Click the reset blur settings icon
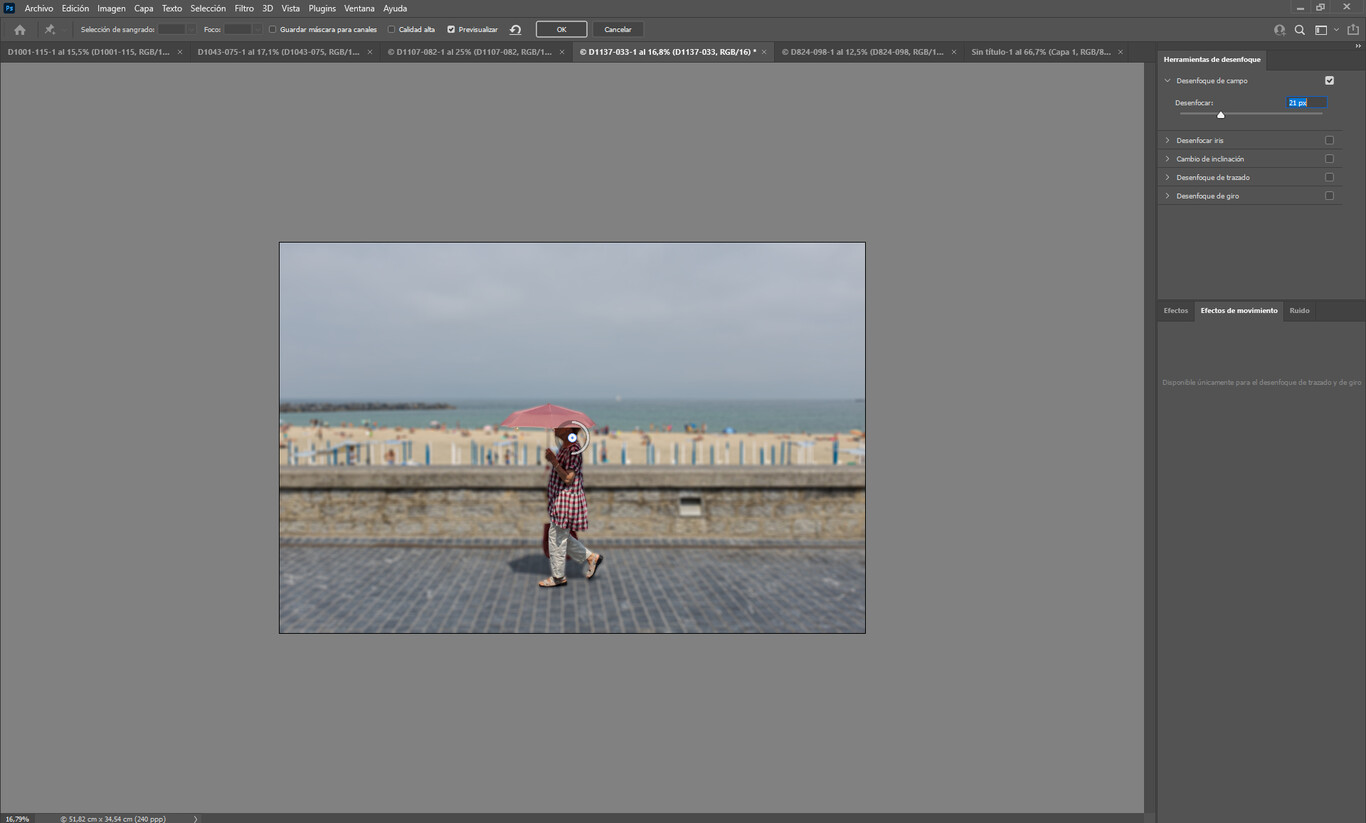Image resolution: width=1366 pixels, height=823 pixels. (x=515, y=29)
